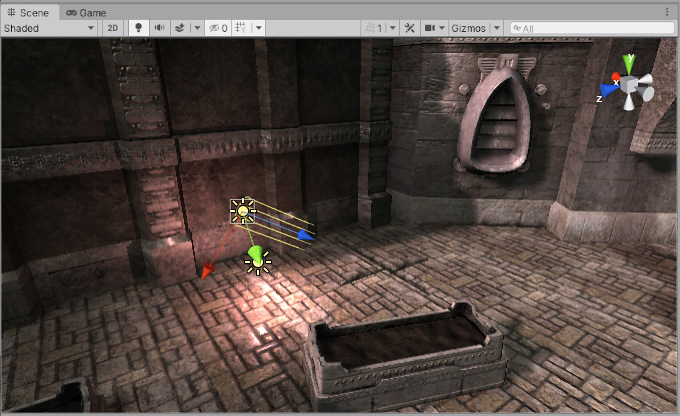Toggle grid visibility icon
The height and width of the screenshot is (416, 680).
(241, 28)
